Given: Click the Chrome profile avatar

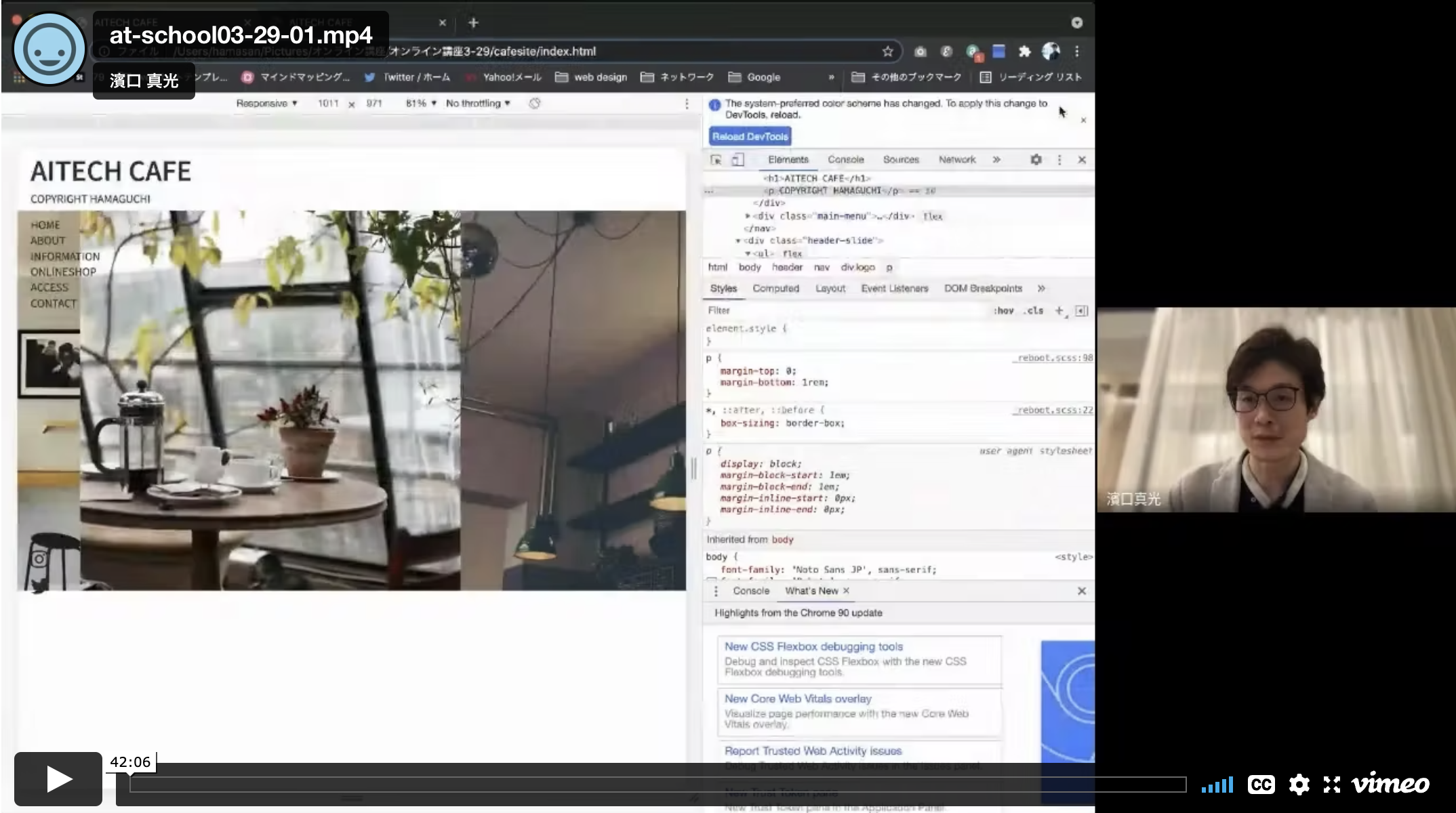Looking at the screenshot, I should pyautogui.click(x=1051, y=51).
